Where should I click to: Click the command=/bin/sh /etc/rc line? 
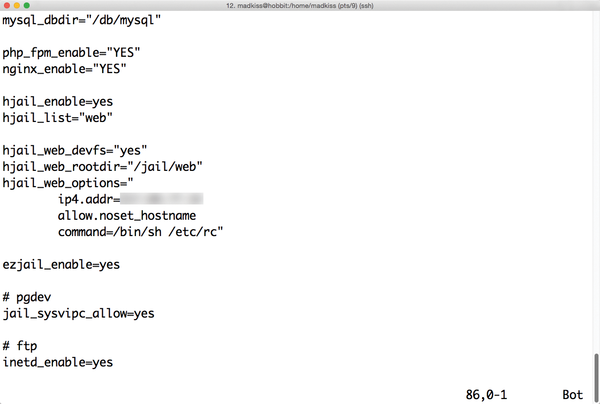(x=140, y=232)
